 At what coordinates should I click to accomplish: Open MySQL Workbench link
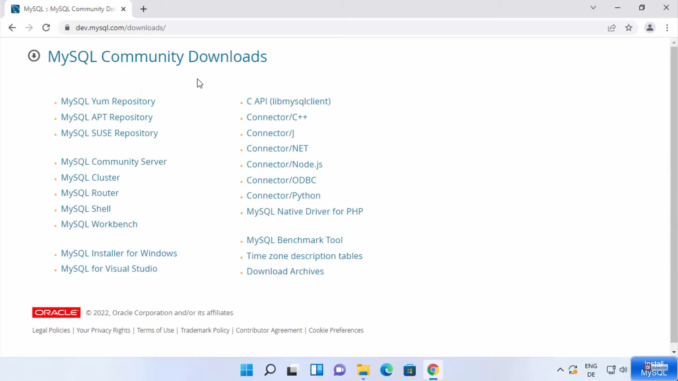(99, 224)
